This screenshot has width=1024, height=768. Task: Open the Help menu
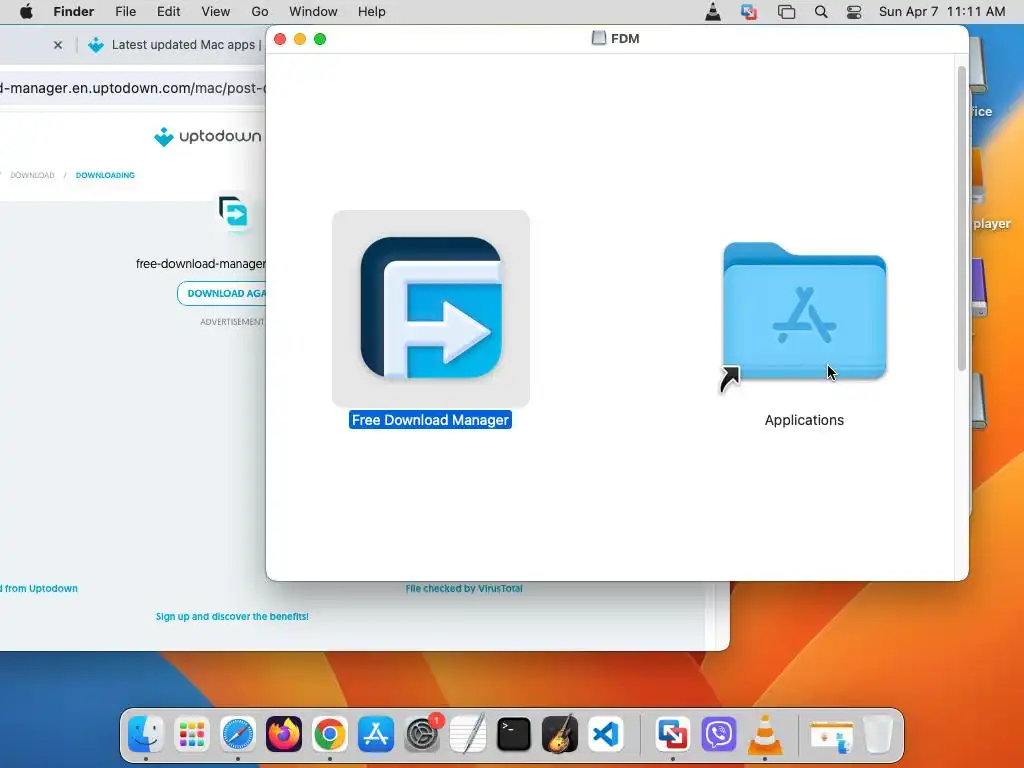pos(372,12)
